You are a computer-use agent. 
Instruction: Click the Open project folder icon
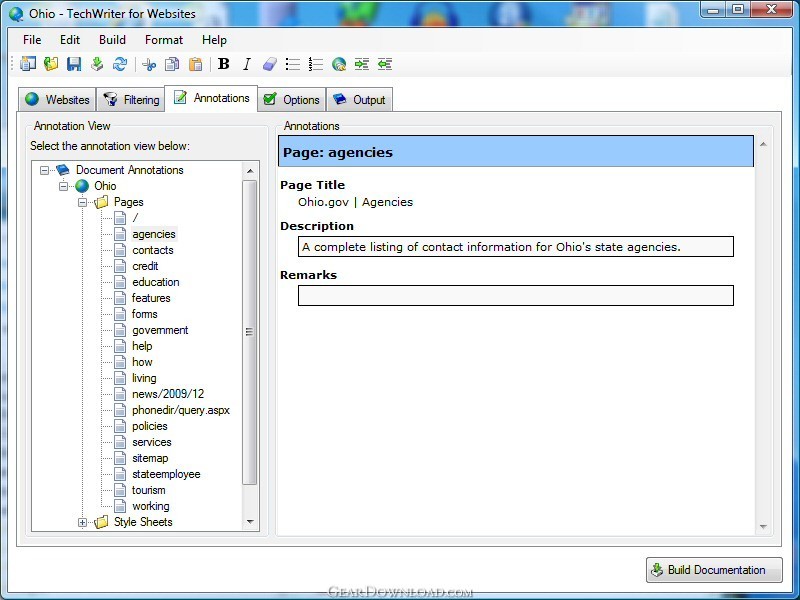[x=51, y=64]
